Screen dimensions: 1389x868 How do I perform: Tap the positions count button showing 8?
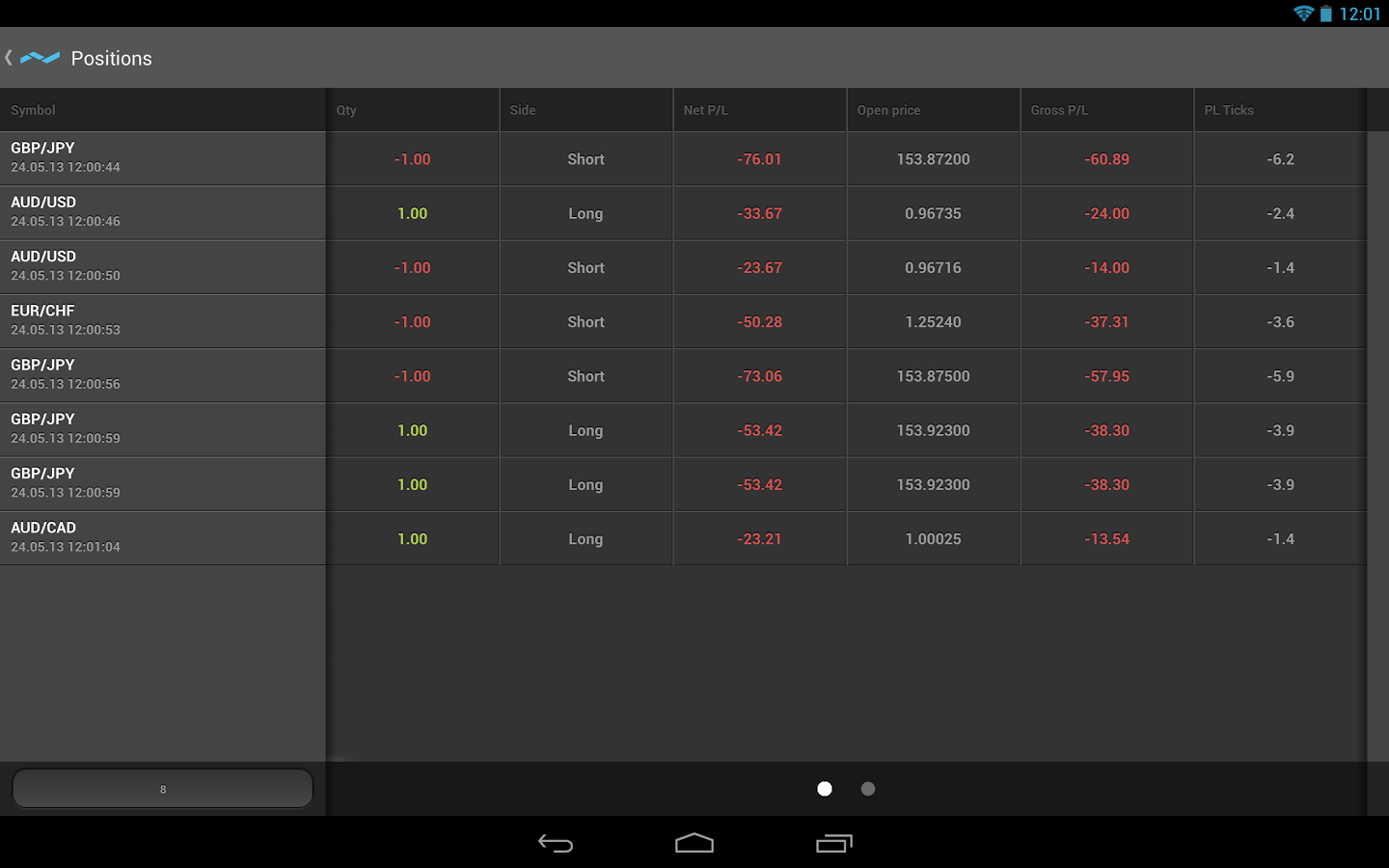pos(163,789)
